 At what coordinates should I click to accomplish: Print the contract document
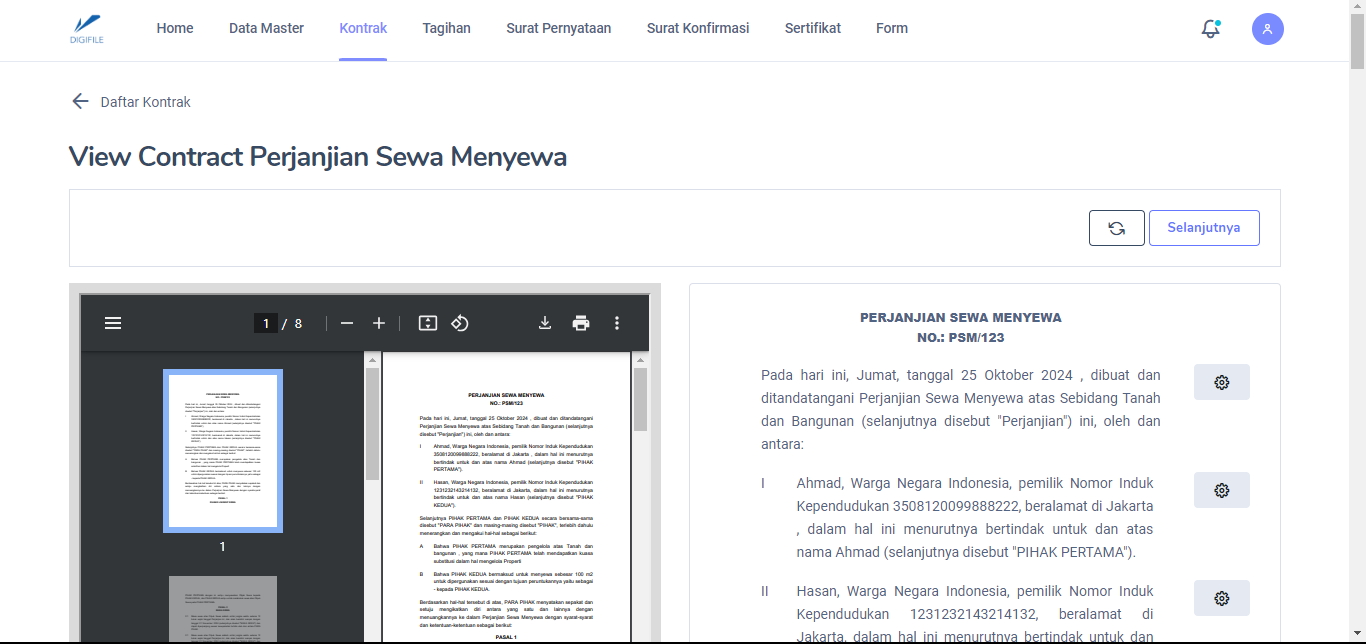point(581,323)
